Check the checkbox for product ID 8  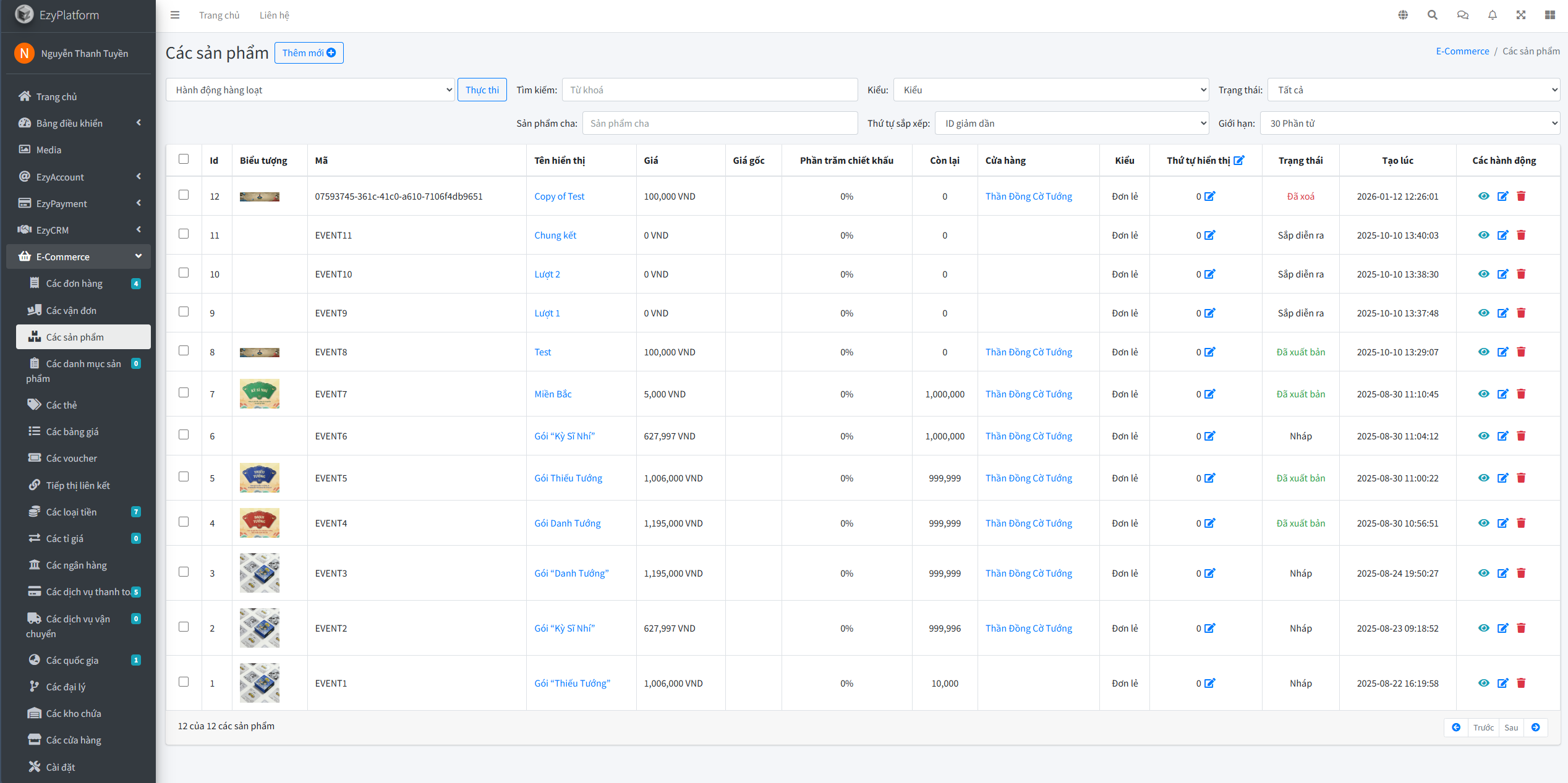pos(184,350)
